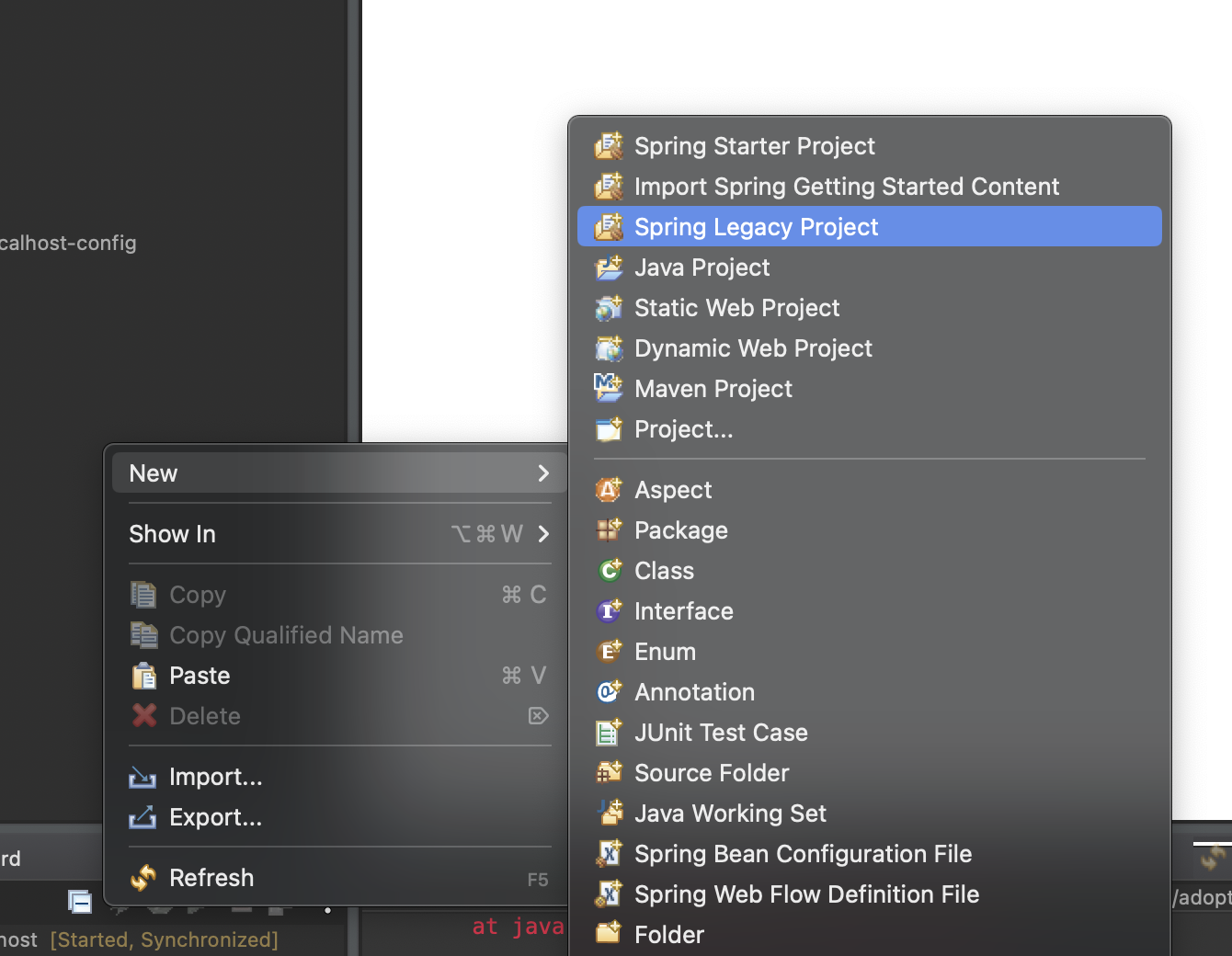The width and height of the screenshot is (1232, 956).
Task: Click the JUnit Test Case icon
Action: [609, 733]
